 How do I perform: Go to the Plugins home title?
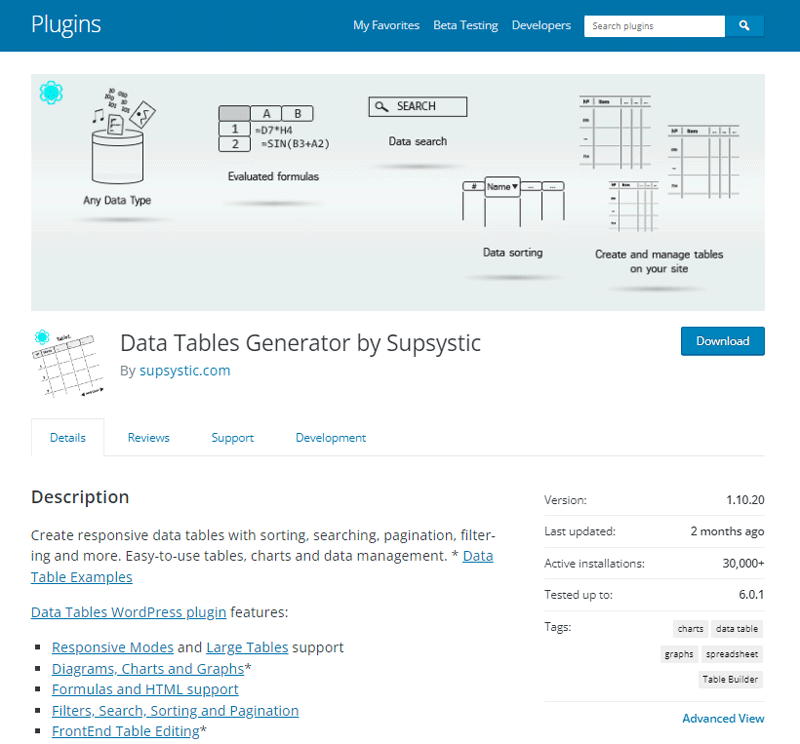coord(66,24)
